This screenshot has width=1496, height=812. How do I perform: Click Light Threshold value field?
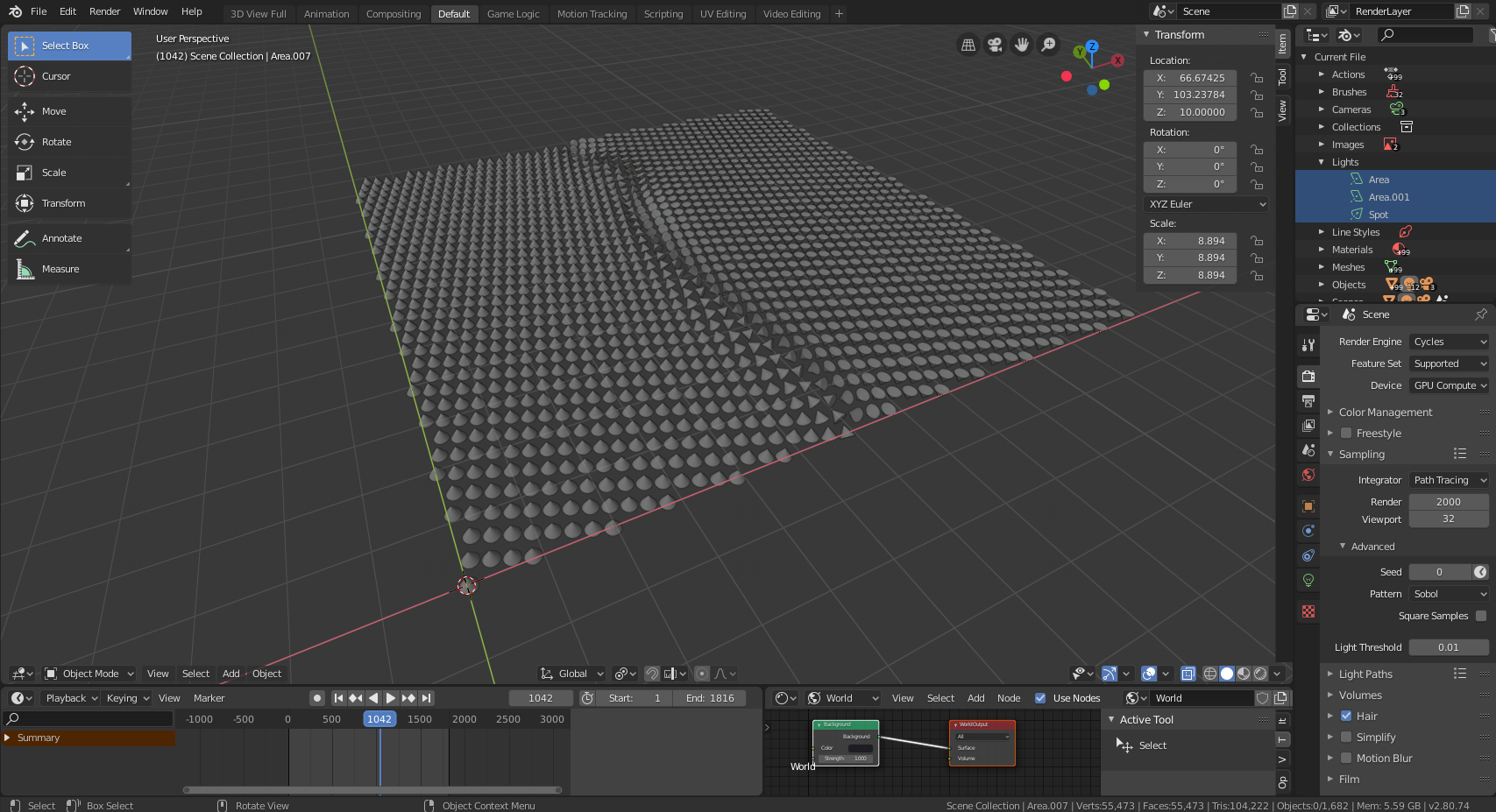pos(1449,647)
